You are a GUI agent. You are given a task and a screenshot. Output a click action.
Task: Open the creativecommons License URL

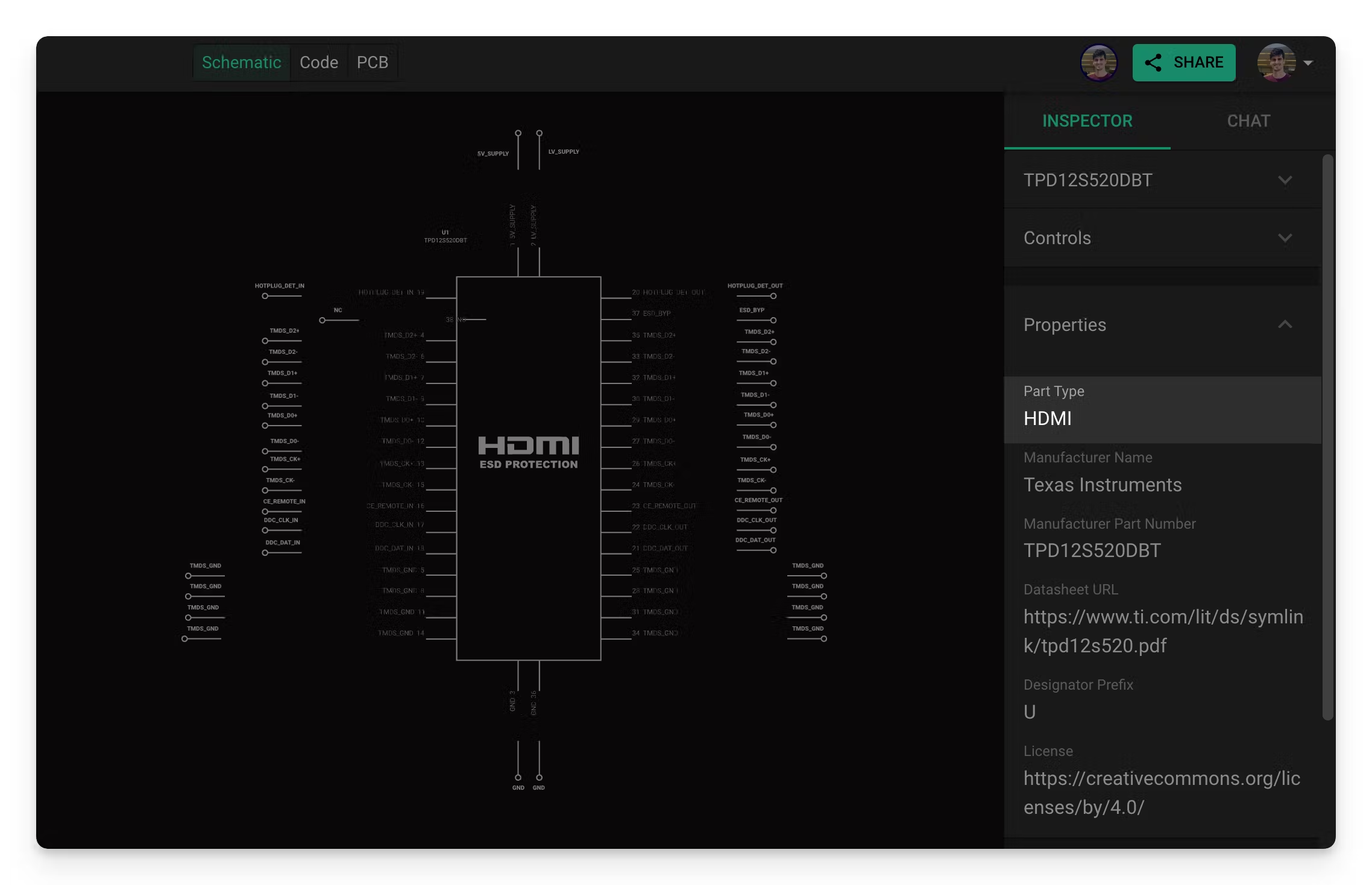(1162, 793)
